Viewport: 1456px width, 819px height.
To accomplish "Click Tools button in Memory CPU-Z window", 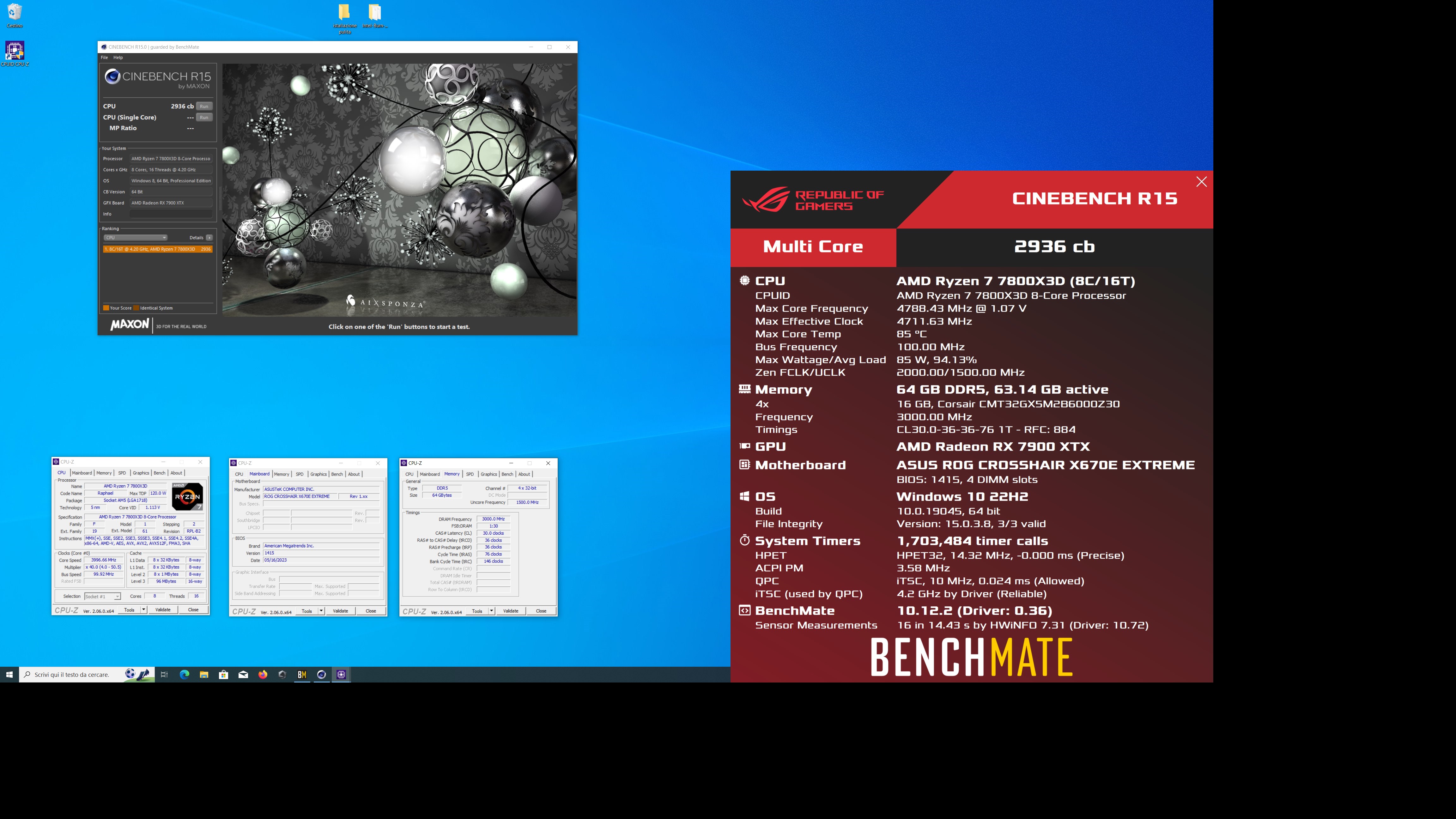I will [477, 610].
